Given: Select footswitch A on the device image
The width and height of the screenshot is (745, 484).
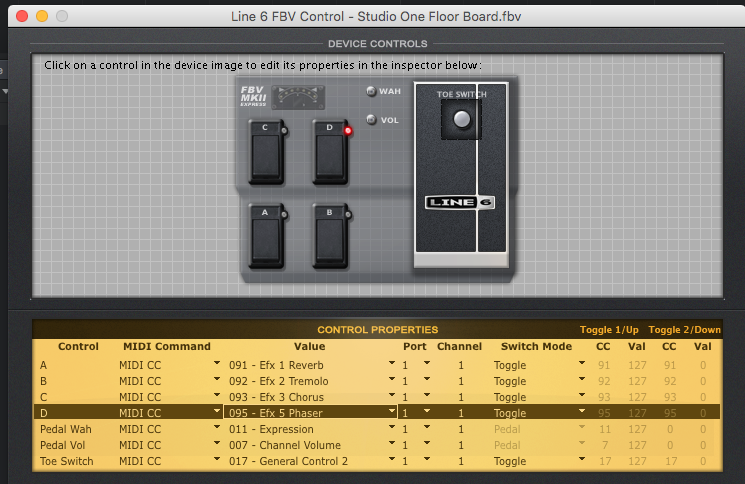Looking at the screenshot, I should 266,236.
